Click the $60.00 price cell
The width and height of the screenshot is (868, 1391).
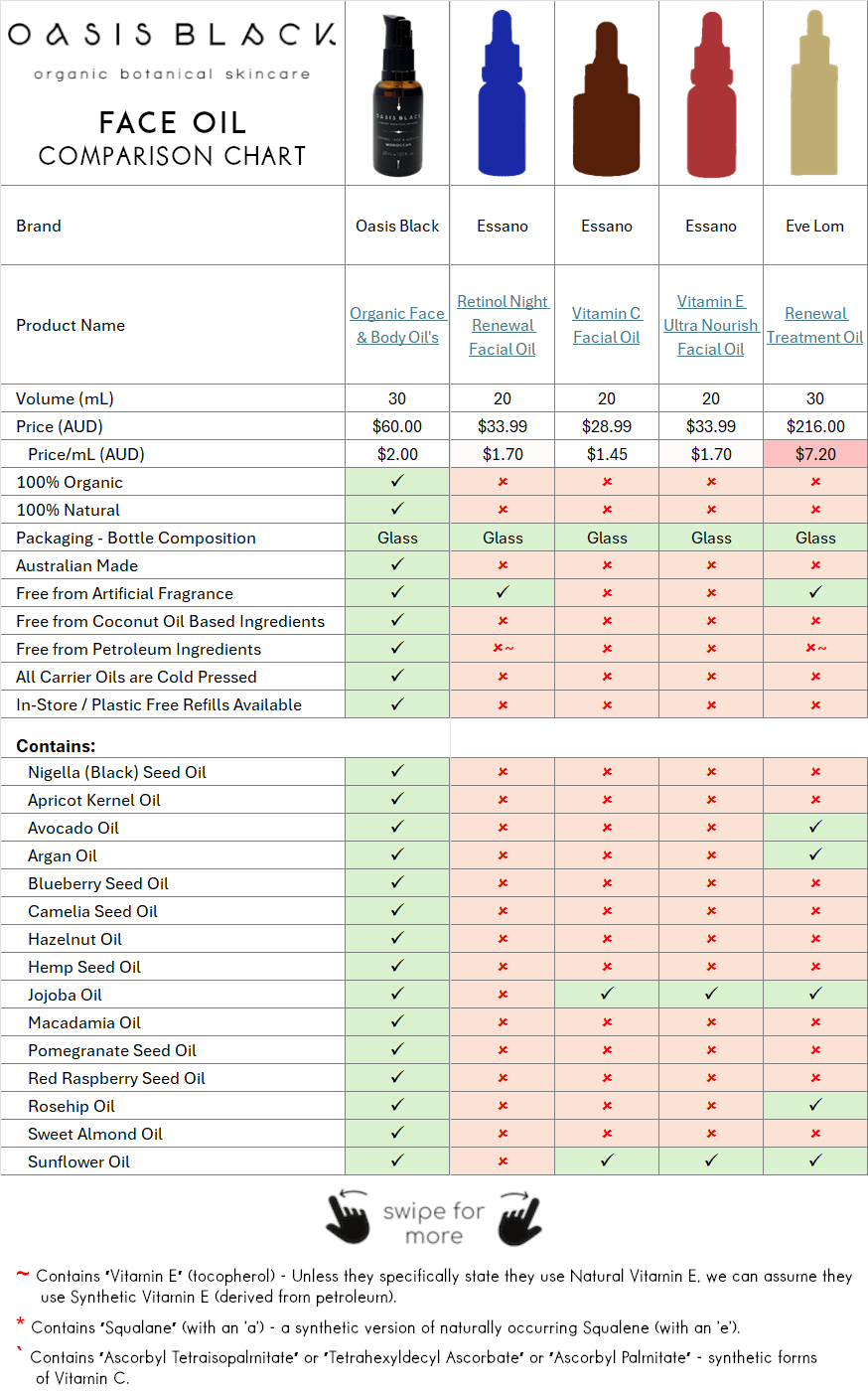(x=397, y=426)
